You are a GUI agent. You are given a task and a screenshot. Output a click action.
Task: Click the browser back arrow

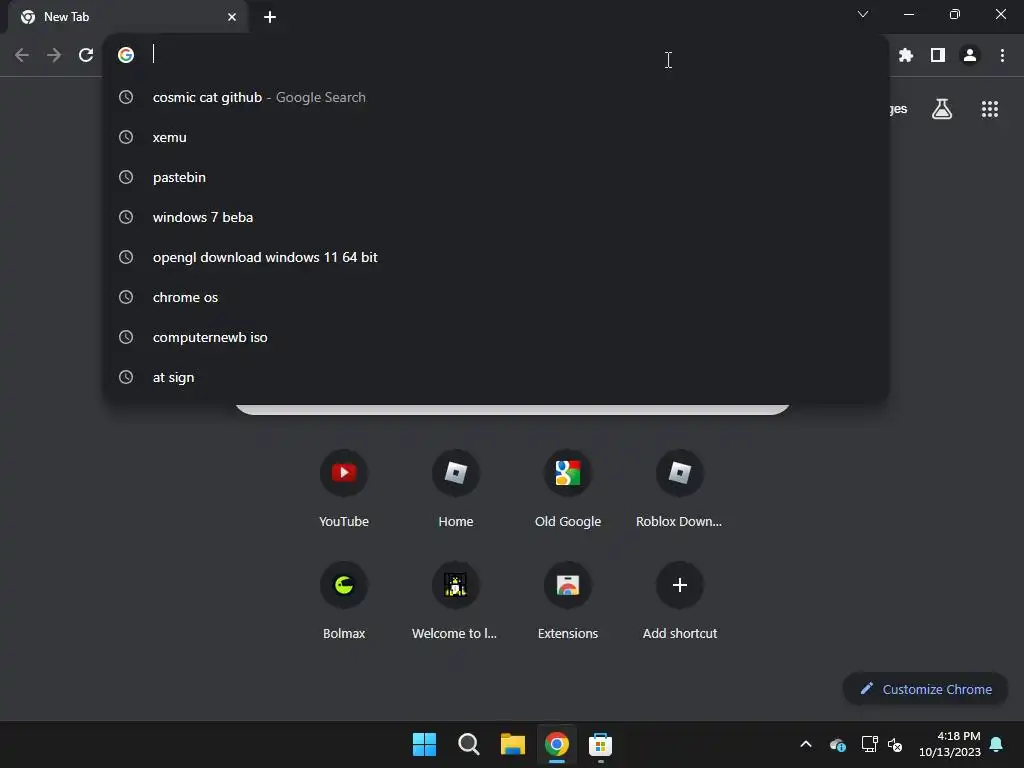pos(22,55)
